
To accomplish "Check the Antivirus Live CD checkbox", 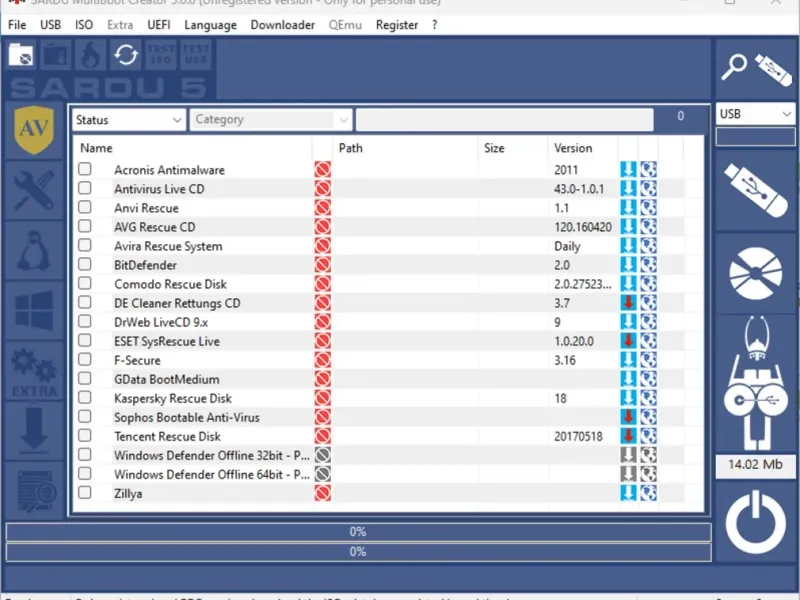I will pos(85,188).
